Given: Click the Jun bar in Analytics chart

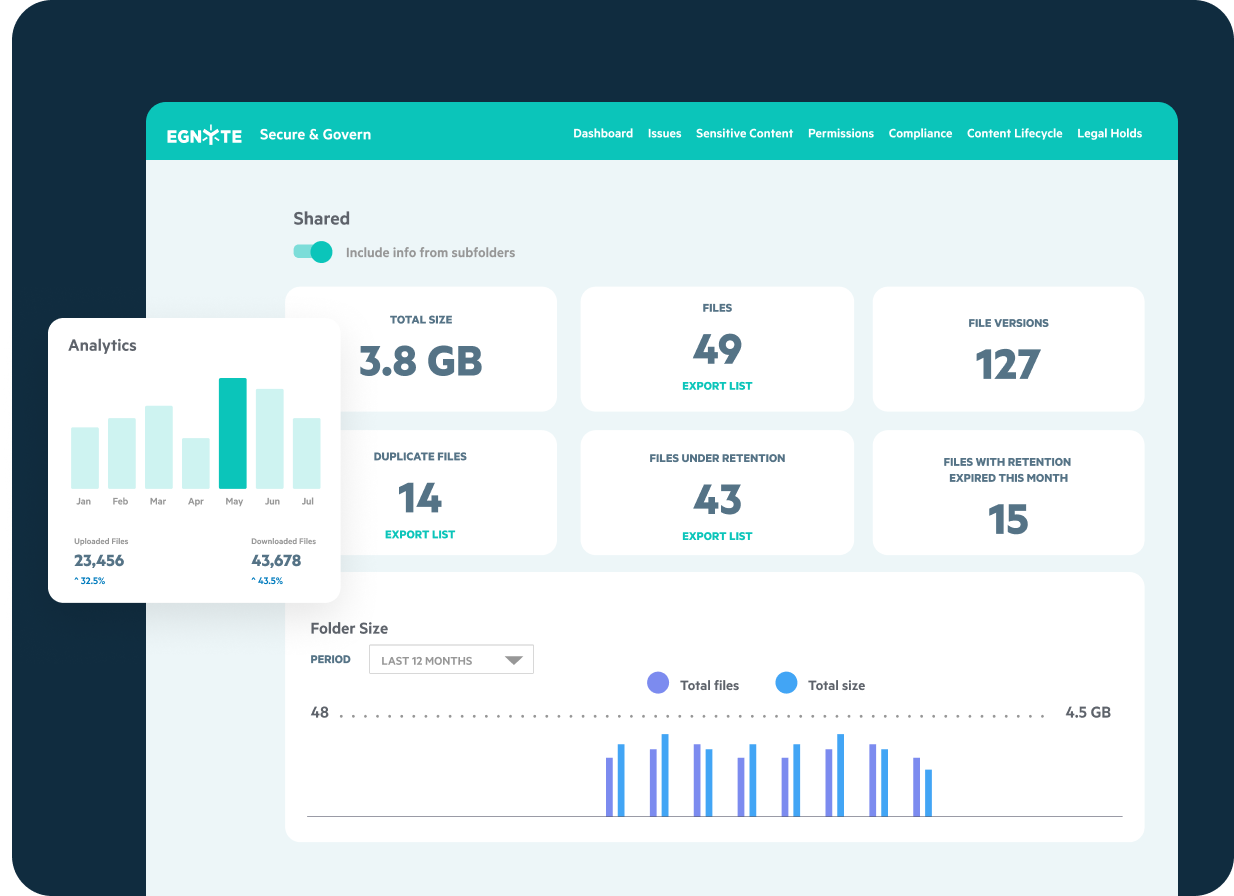Looking at the screenshot, I should tap(270, 438).
